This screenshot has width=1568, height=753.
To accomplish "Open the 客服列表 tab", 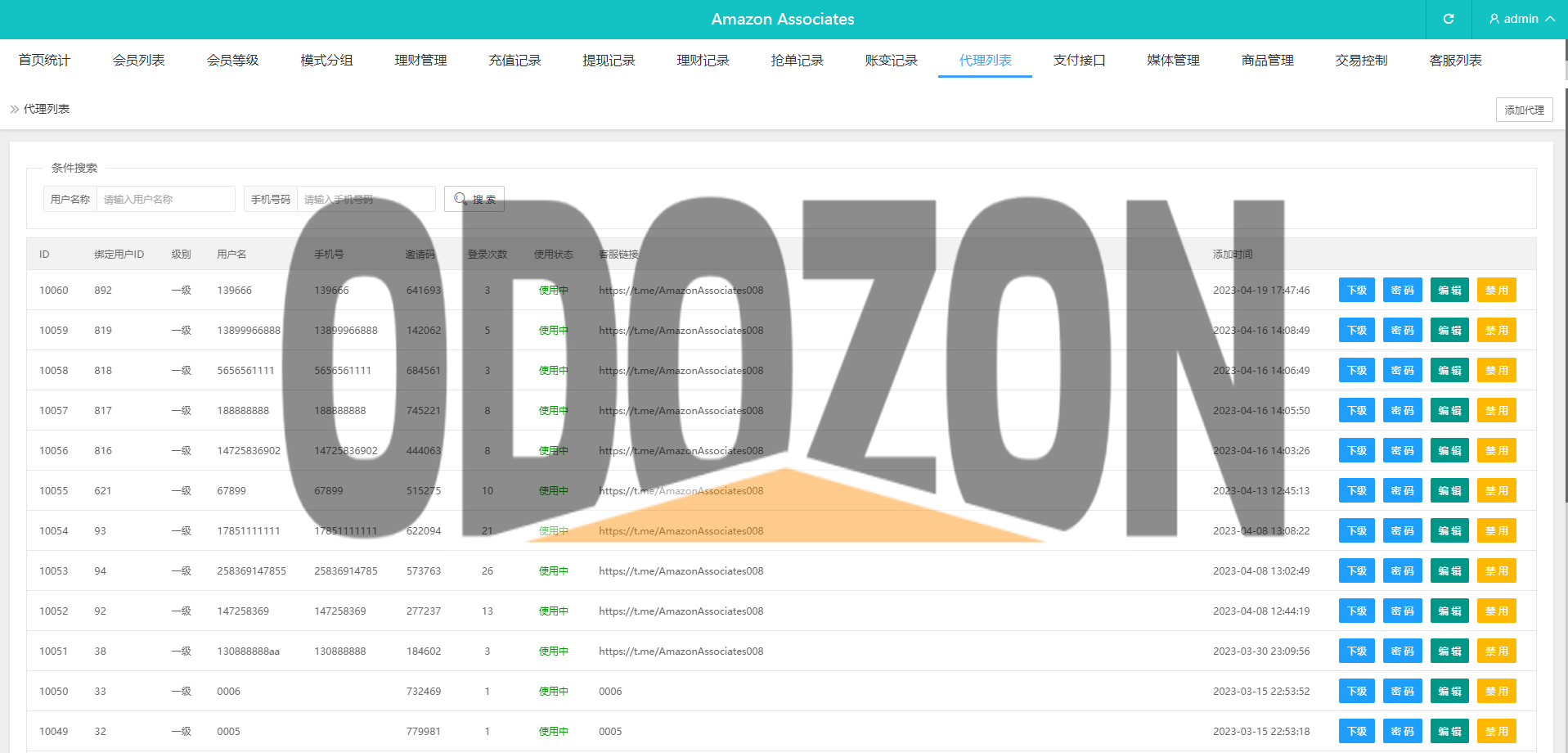I will coord(1455,61).
